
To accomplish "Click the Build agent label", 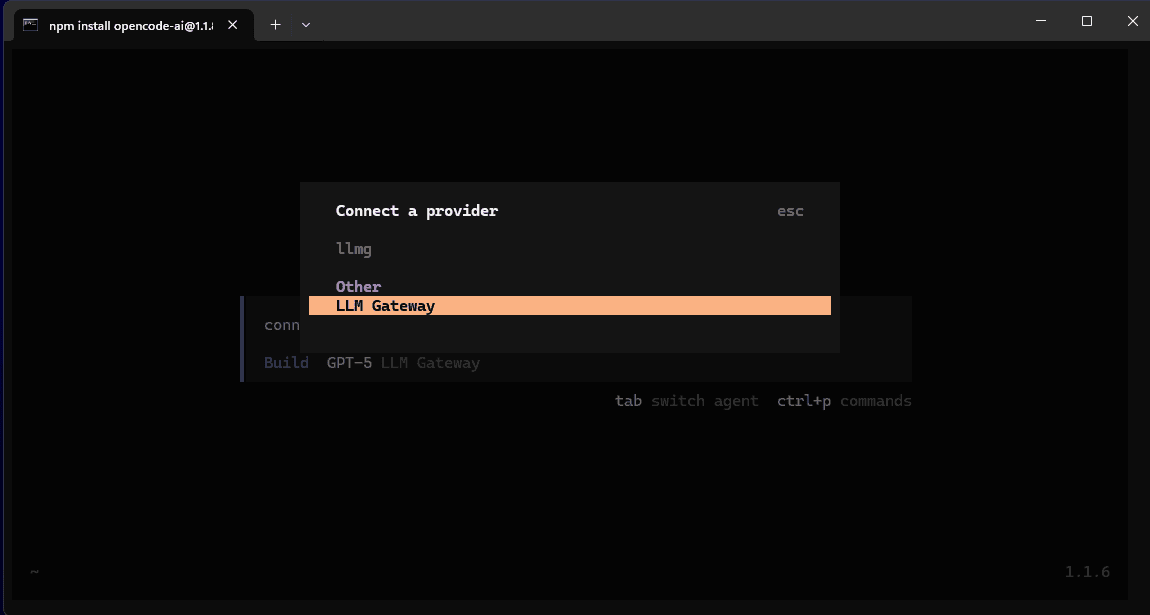I will point(286,363).
